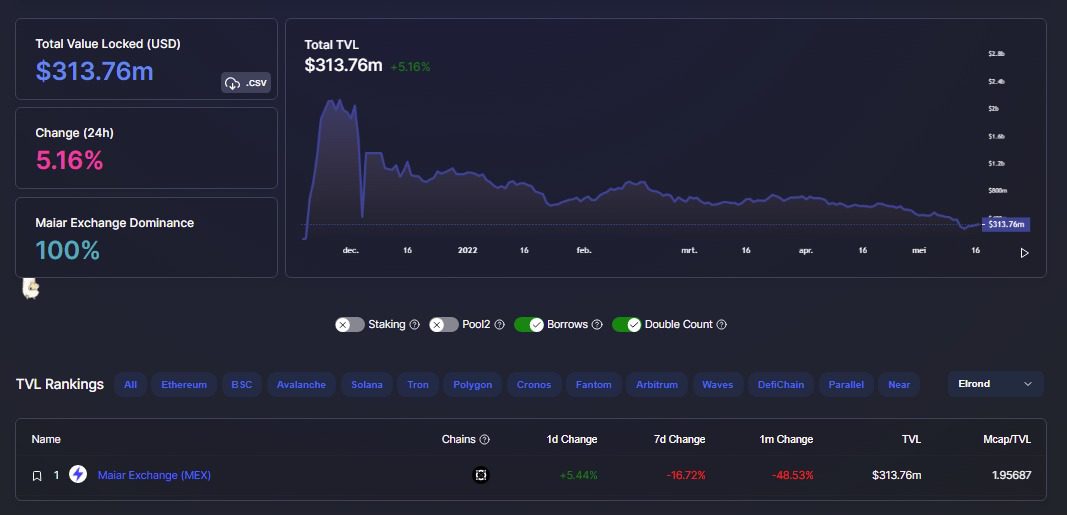Expand the Elrond chain dropdown
Image resolution: width=1067 pixels, height=515 pixels.
pyautogui.click(x=996, y=384)
